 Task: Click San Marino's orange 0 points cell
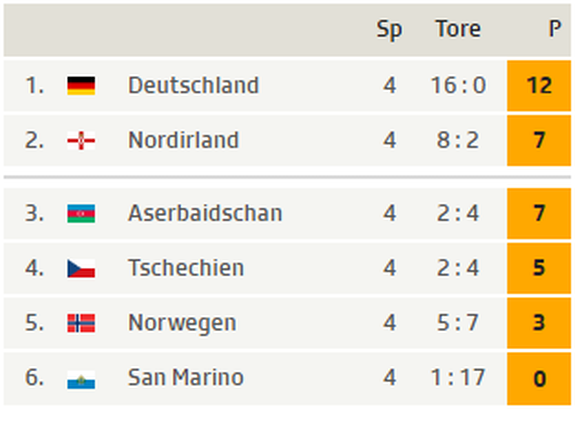point(539,379)
